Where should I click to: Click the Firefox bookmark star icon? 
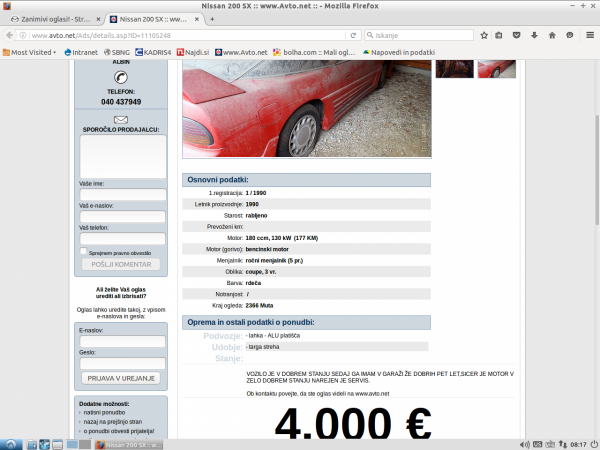(x=483, y=34)
